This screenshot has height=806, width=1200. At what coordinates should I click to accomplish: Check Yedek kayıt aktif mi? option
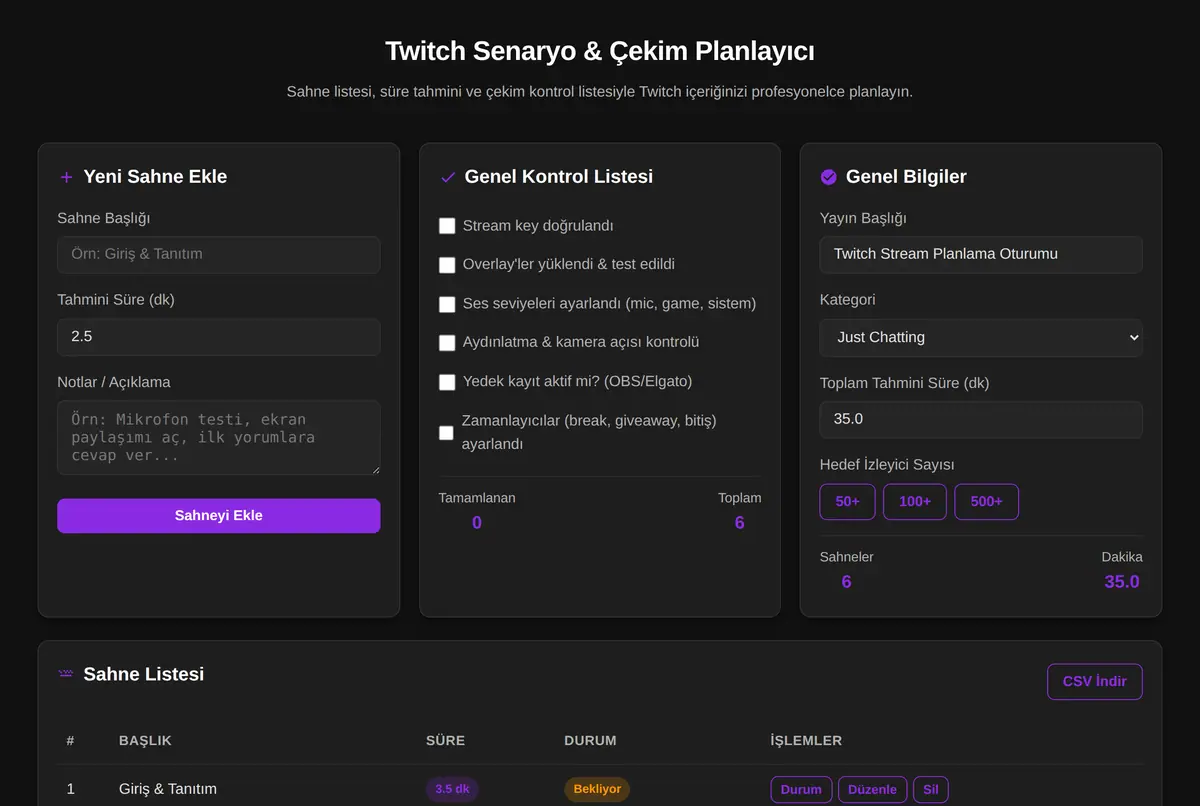click(x=447, y=382)
